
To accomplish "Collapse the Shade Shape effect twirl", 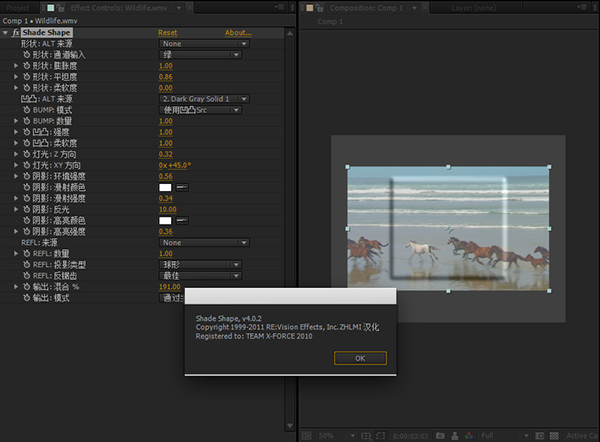I will coord(5,33).
